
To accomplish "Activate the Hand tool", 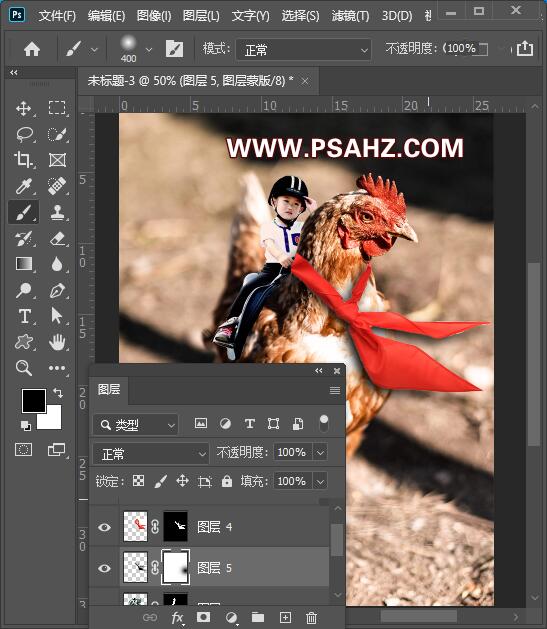I will 57,342.
